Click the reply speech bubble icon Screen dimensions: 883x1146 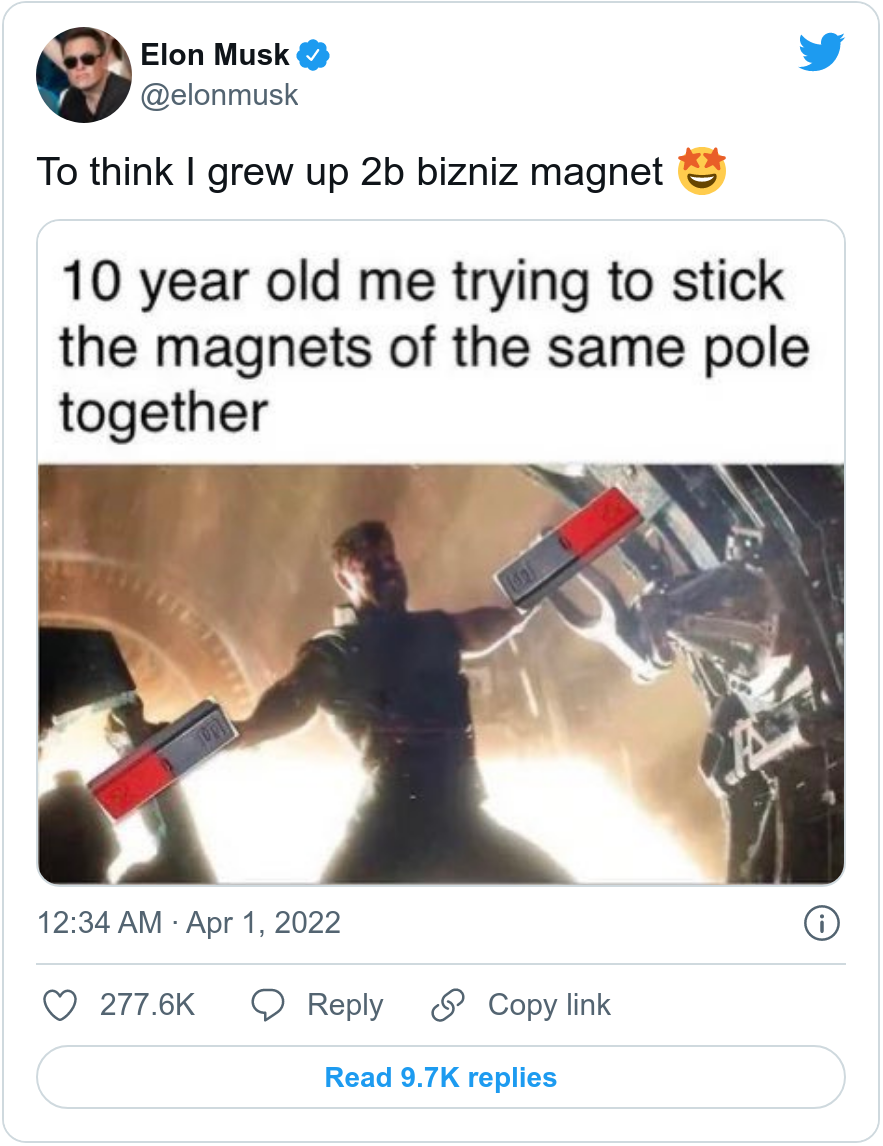tap(268, 1005)
